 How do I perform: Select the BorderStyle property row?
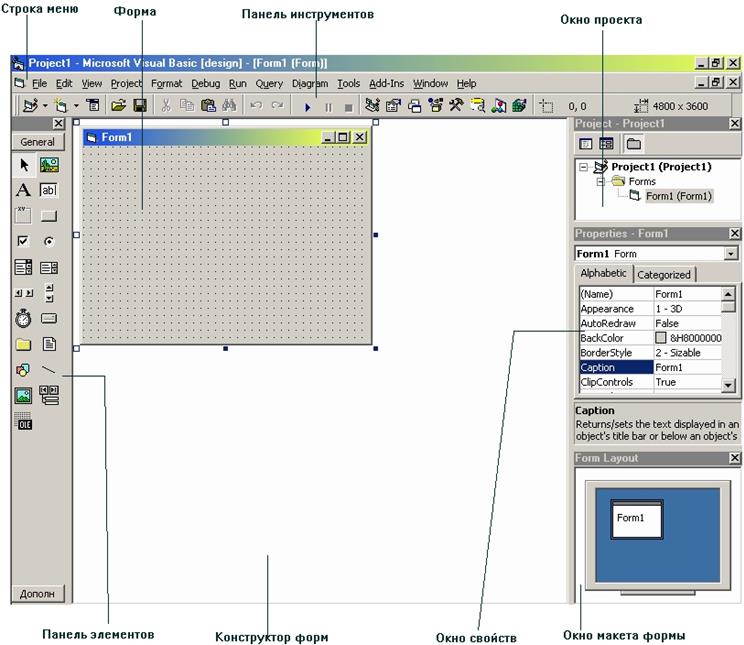click(x=651, y=353)
